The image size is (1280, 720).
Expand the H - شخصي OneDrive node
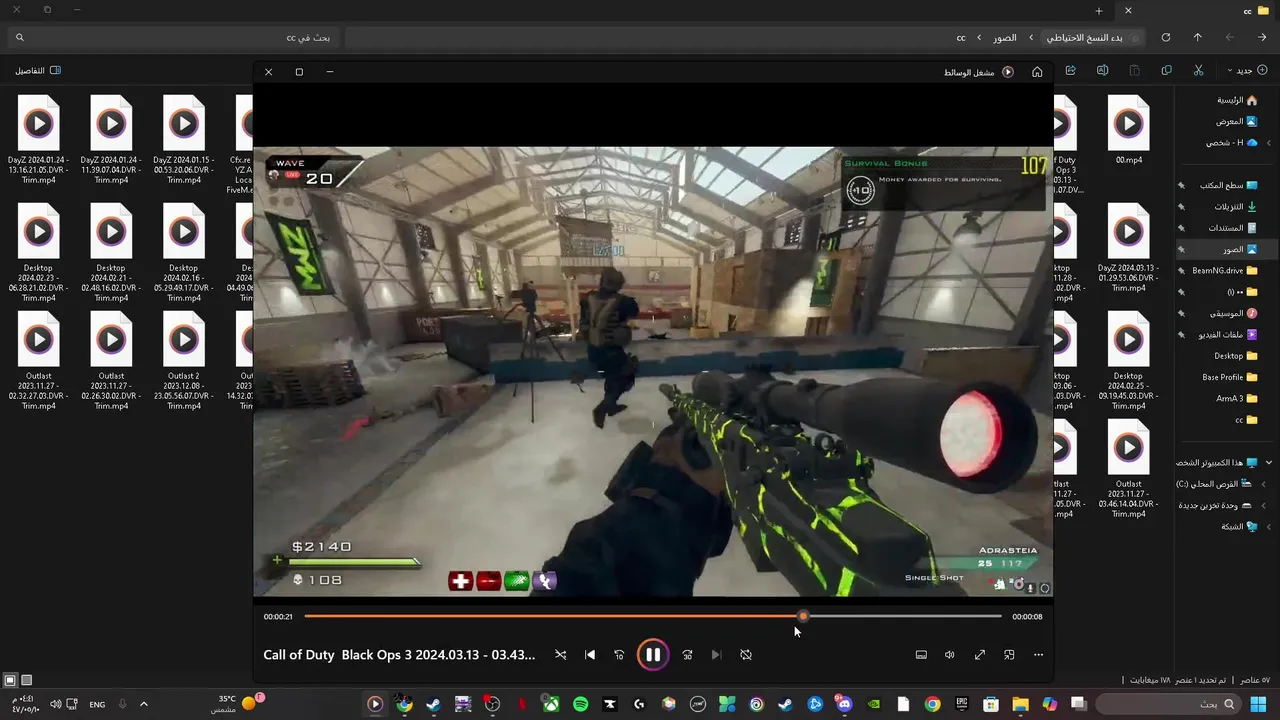point(1269,143)
